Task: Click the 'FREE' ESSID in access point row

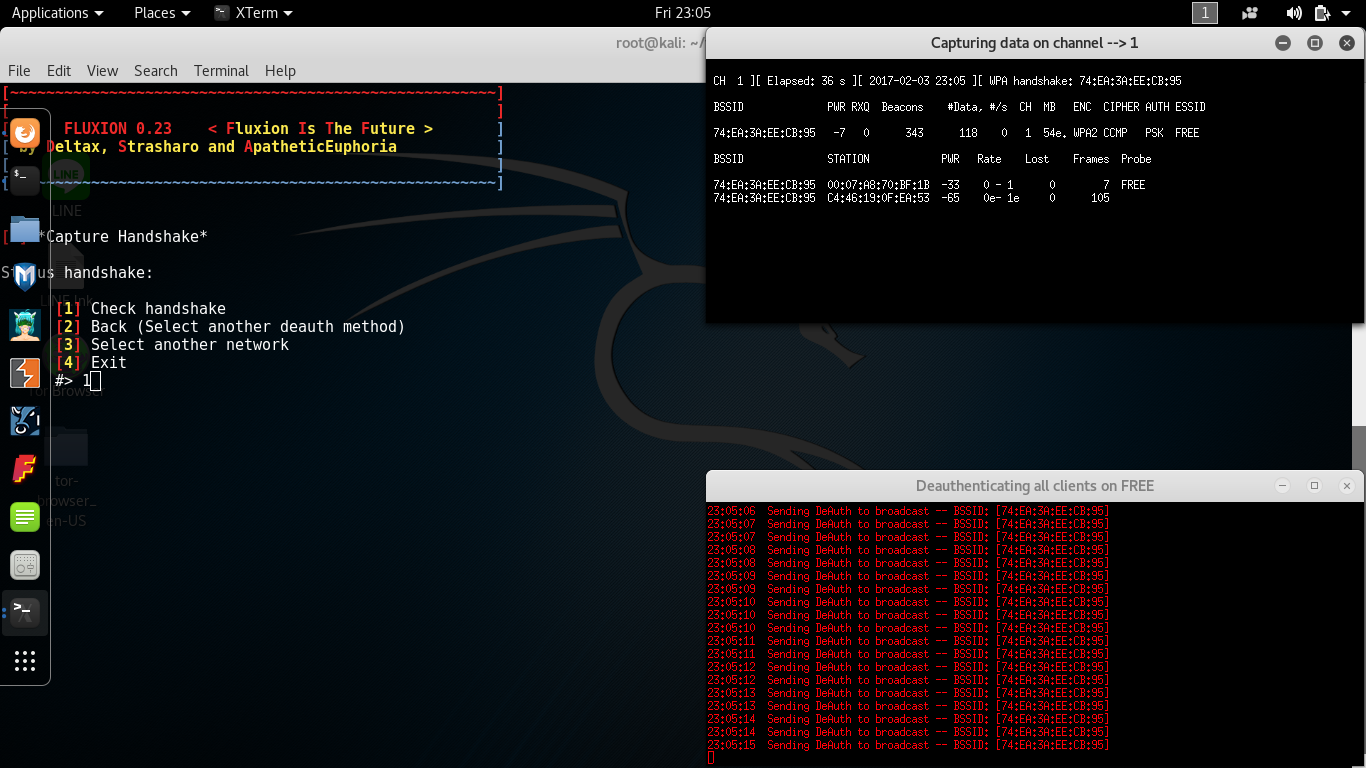Action: pos(1187,133)
